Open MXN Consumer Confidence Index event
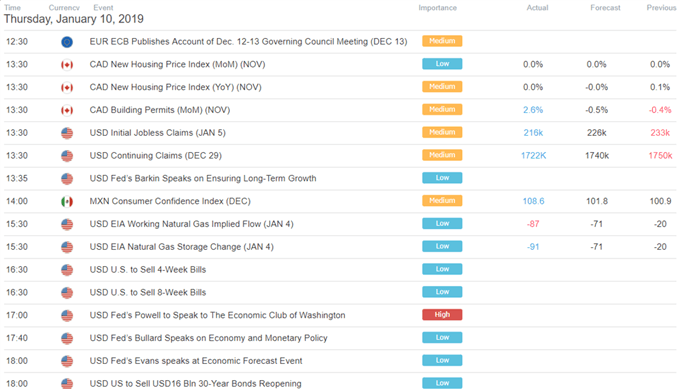 [170, 201]
